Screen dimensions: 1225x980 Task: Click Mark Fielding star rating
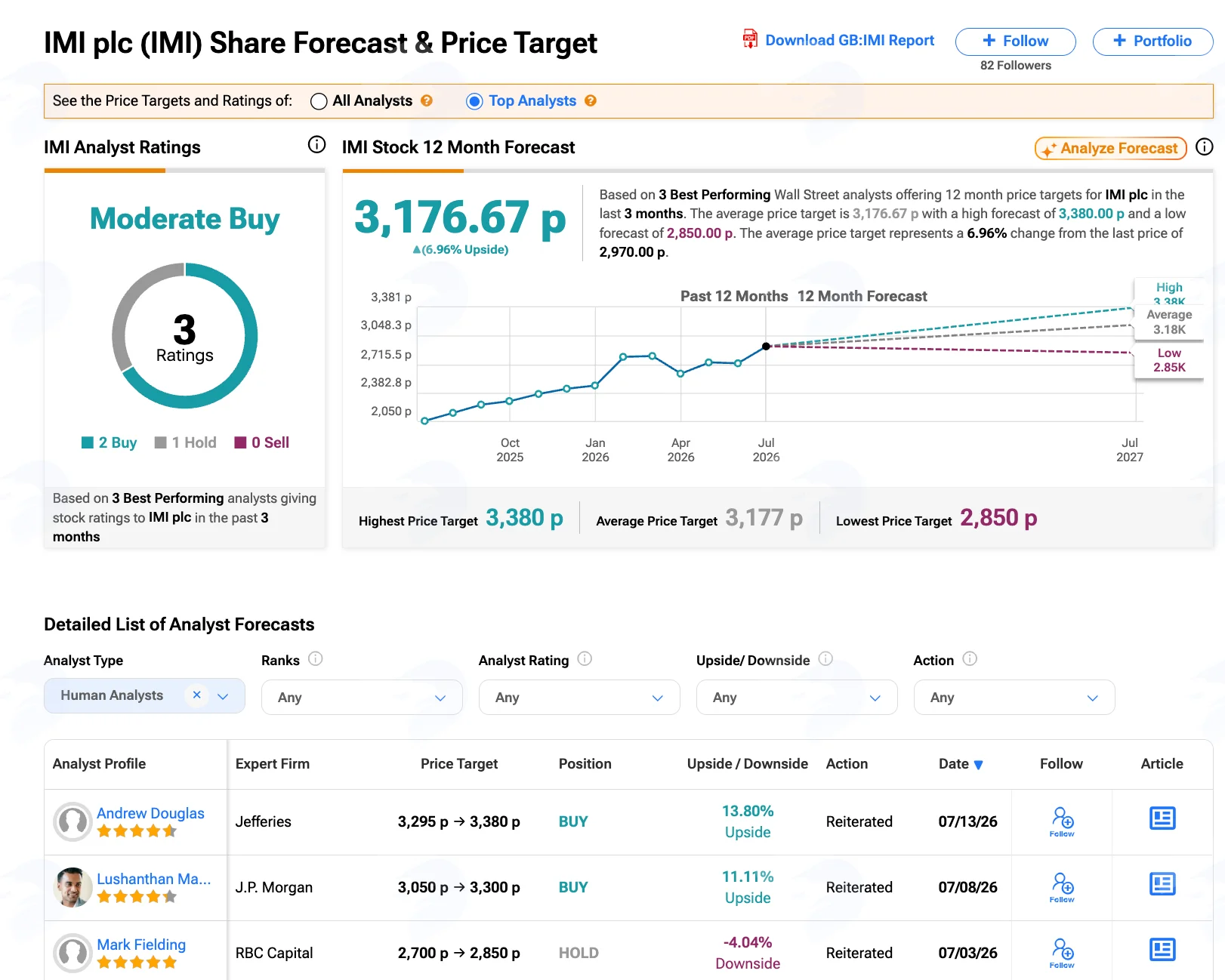[137, 963]
